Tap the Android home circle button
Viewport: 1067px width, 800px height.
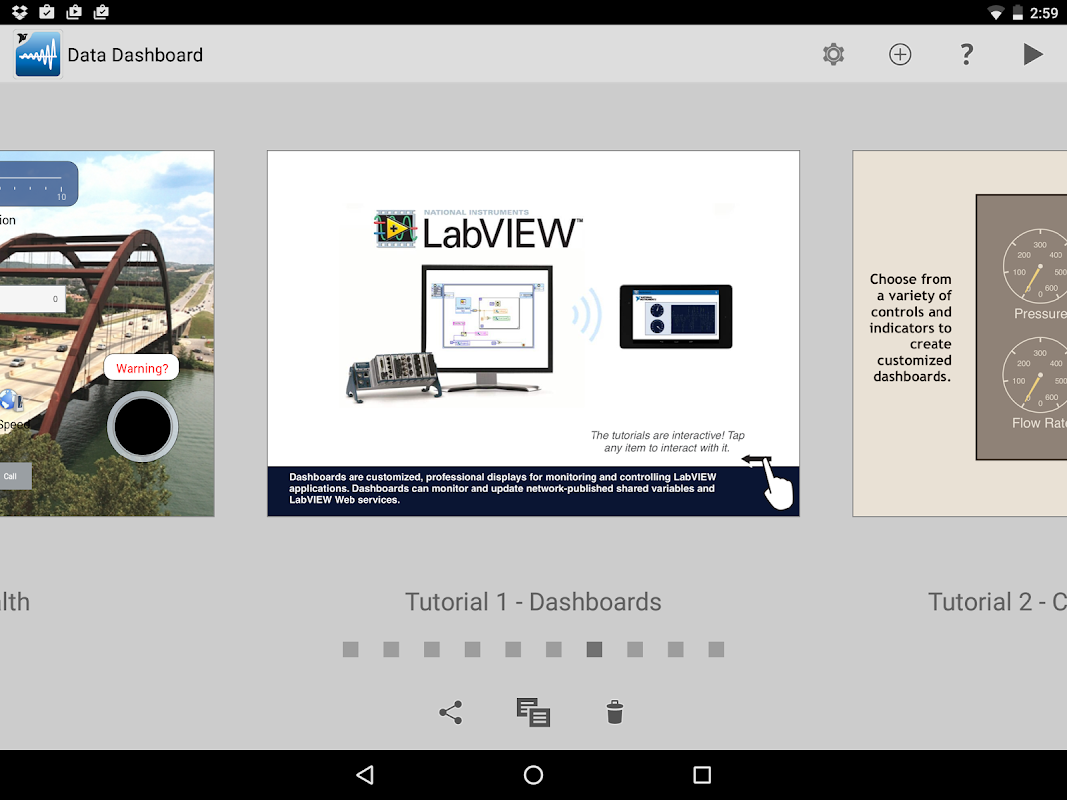(x=534, y=775)
